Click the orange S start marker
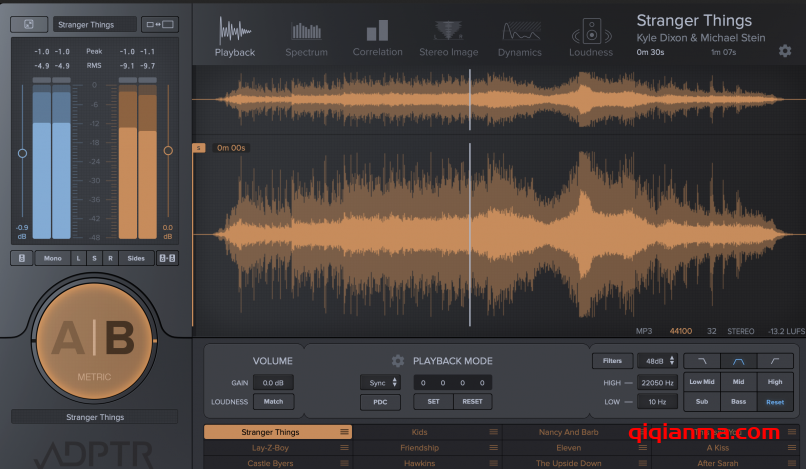Image resolution: width=806 pixels, height=469 pixels. point(198,148)
